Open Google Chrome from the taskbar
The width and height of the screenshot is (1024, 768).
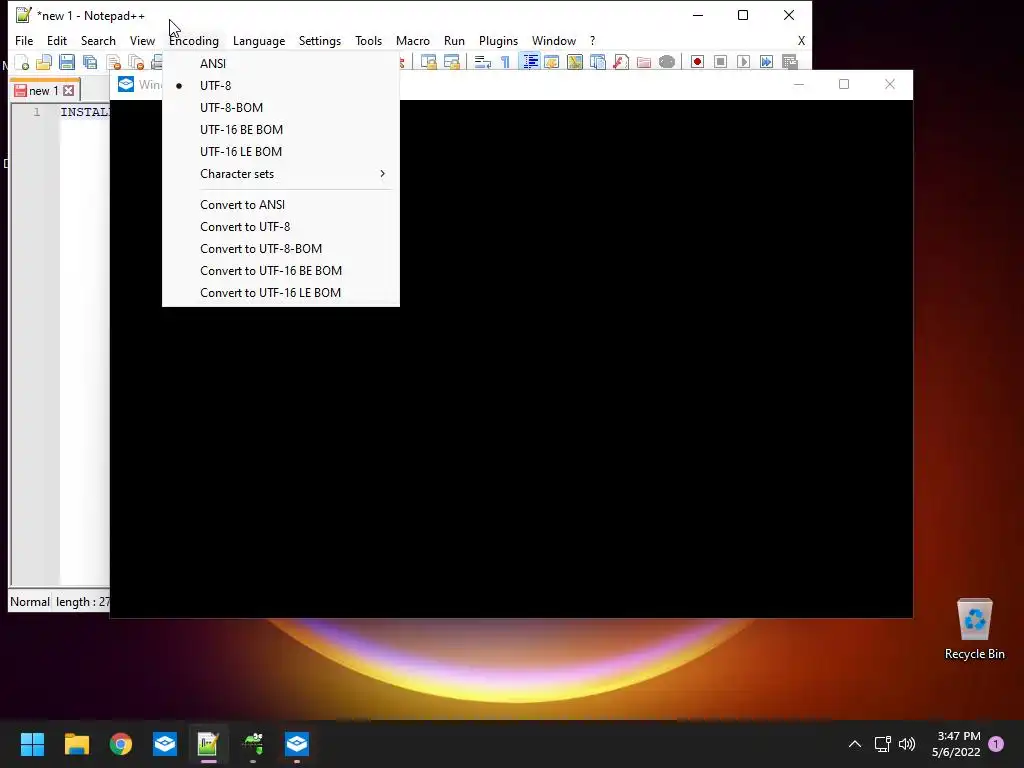click(x=121, y=744)
